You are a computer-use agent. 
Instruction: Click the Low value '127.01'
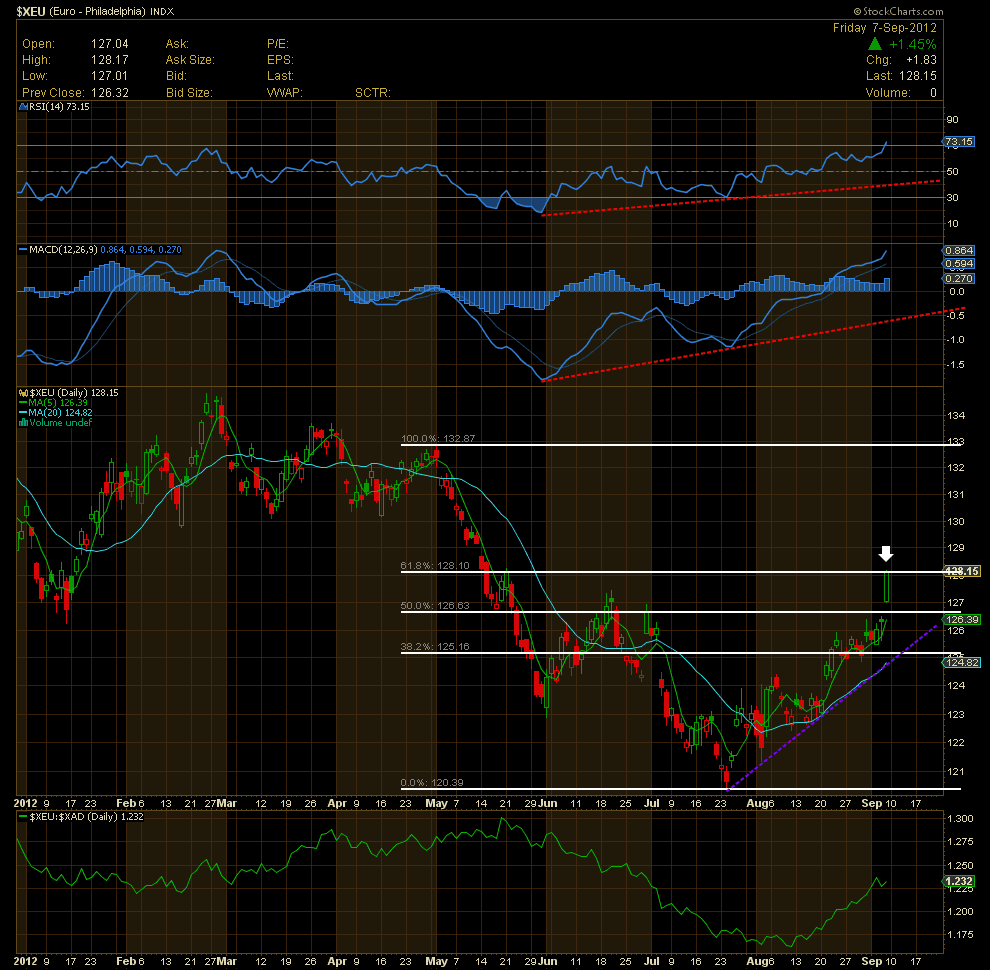pos(110,76)
